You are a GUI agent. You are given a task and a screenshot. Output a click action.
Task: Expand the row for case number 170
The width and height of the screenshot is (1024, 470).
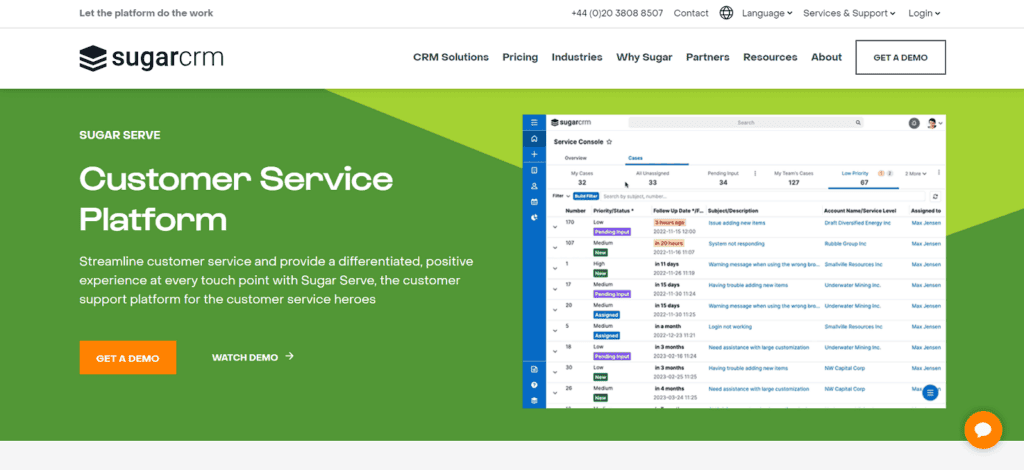click(x=555, y=227)
